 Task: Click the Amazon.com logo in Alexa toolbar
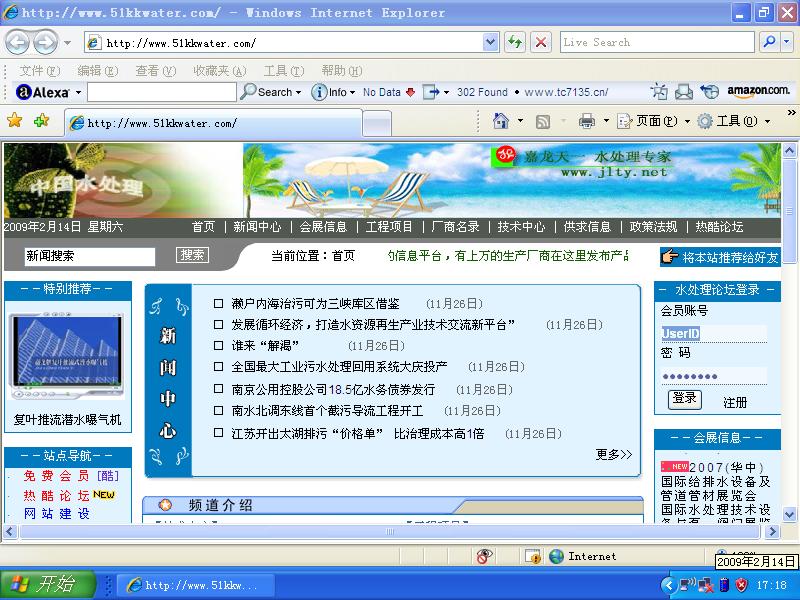[758, 92]
